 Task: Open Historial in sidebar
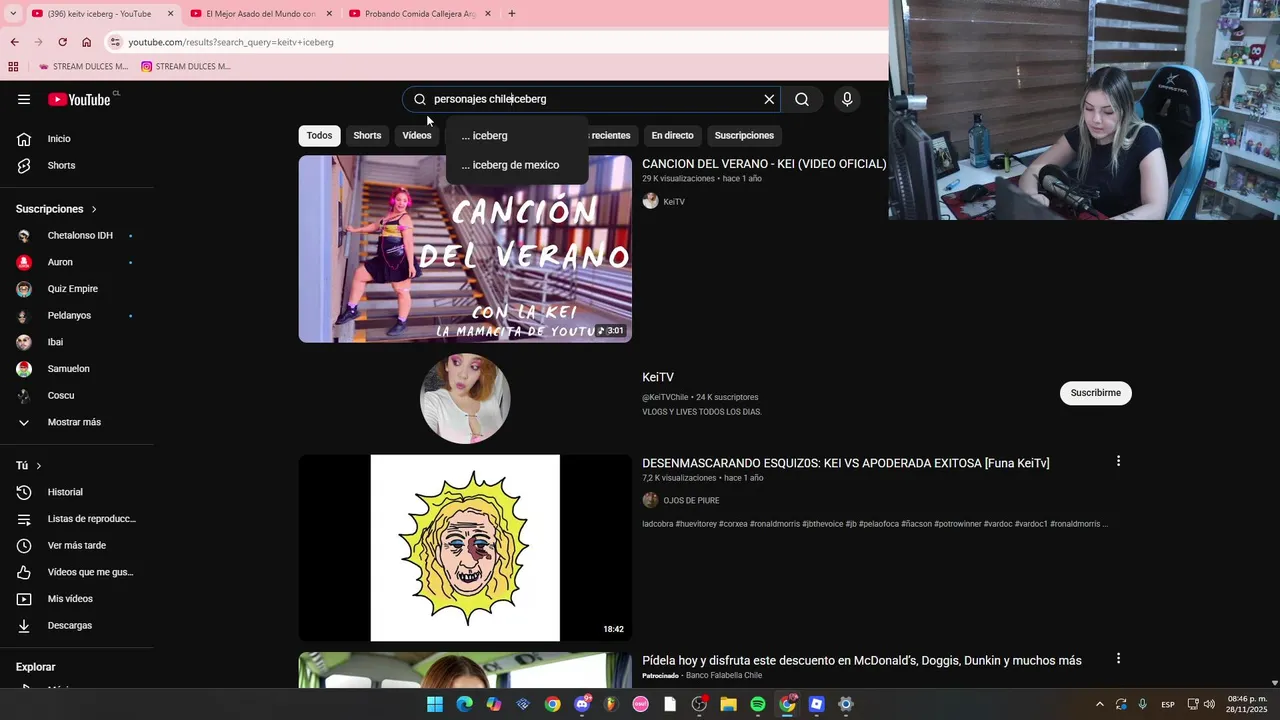pos(77,492)
